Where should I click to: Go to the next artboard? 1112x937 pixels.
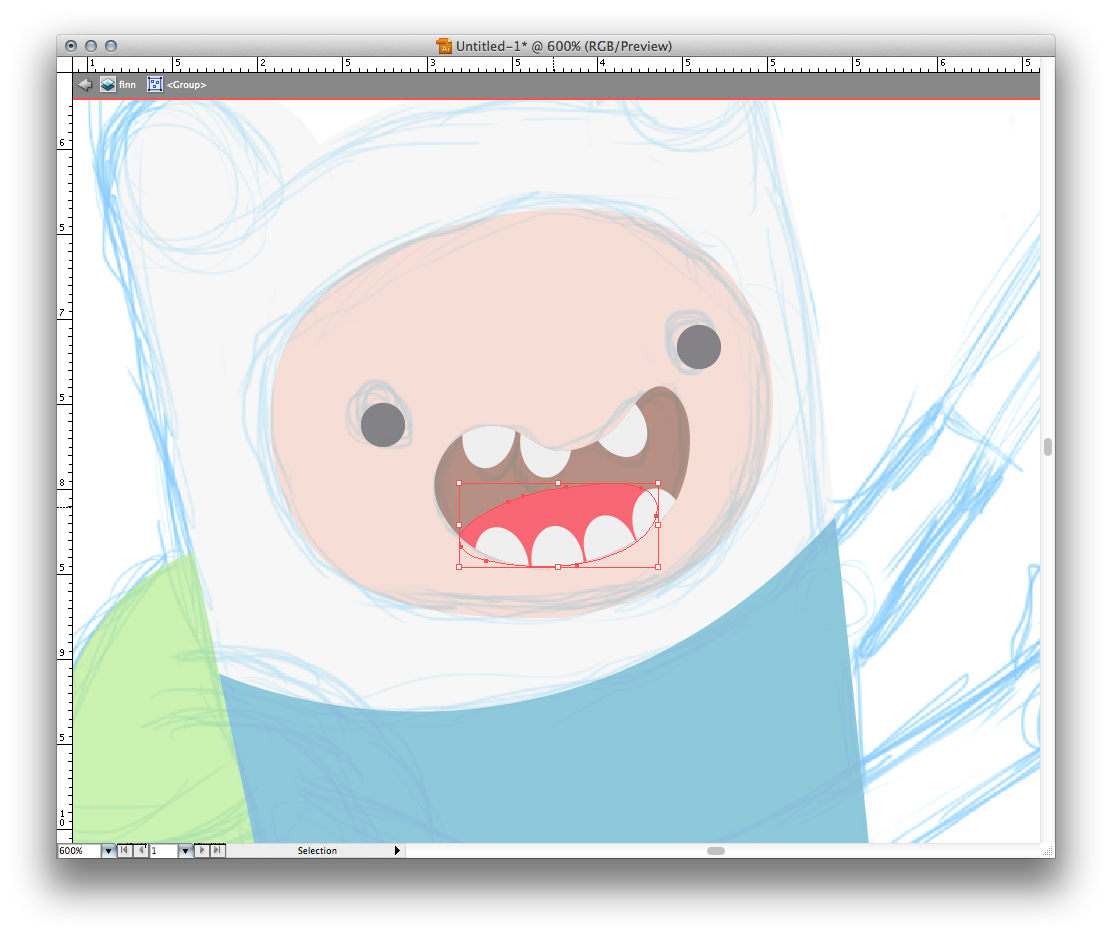click(x=202, y=851)
